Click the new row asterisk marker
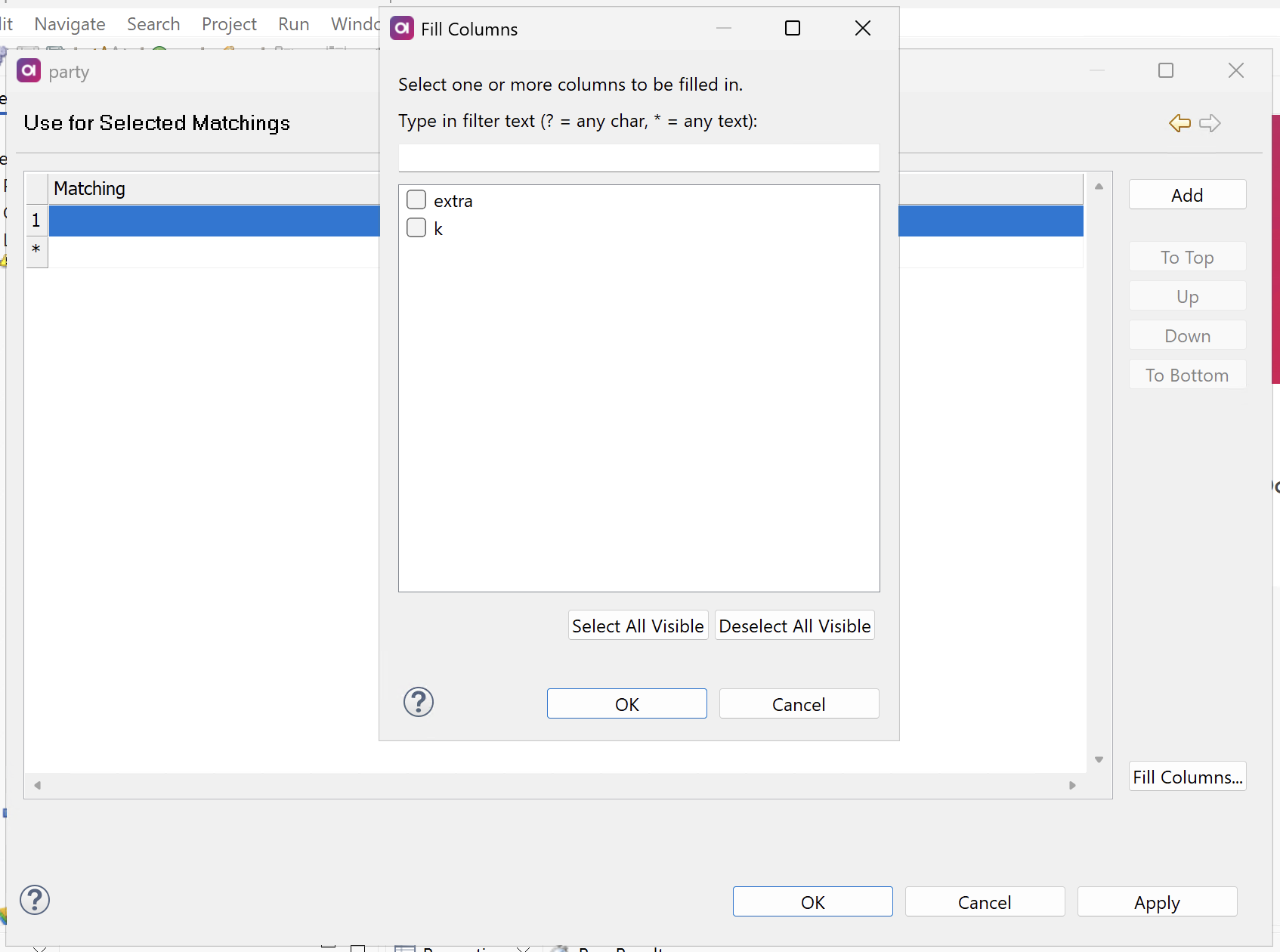 pyautogui.click(x=36, y=251)
